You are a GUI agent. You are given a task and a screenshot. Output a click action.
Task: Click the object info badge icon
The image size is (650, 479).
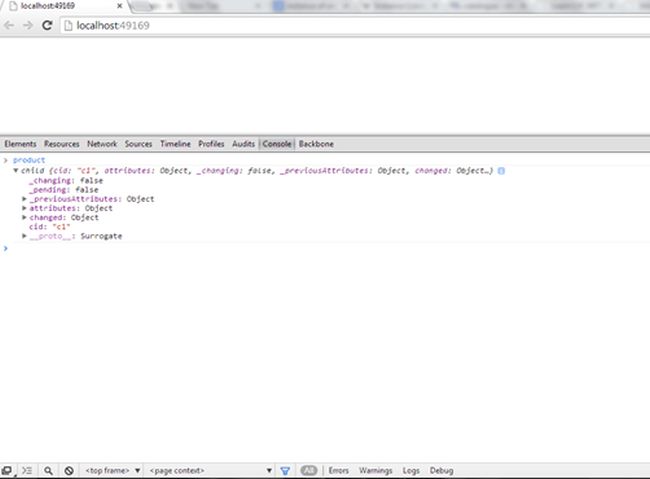(x=501, y=171)
